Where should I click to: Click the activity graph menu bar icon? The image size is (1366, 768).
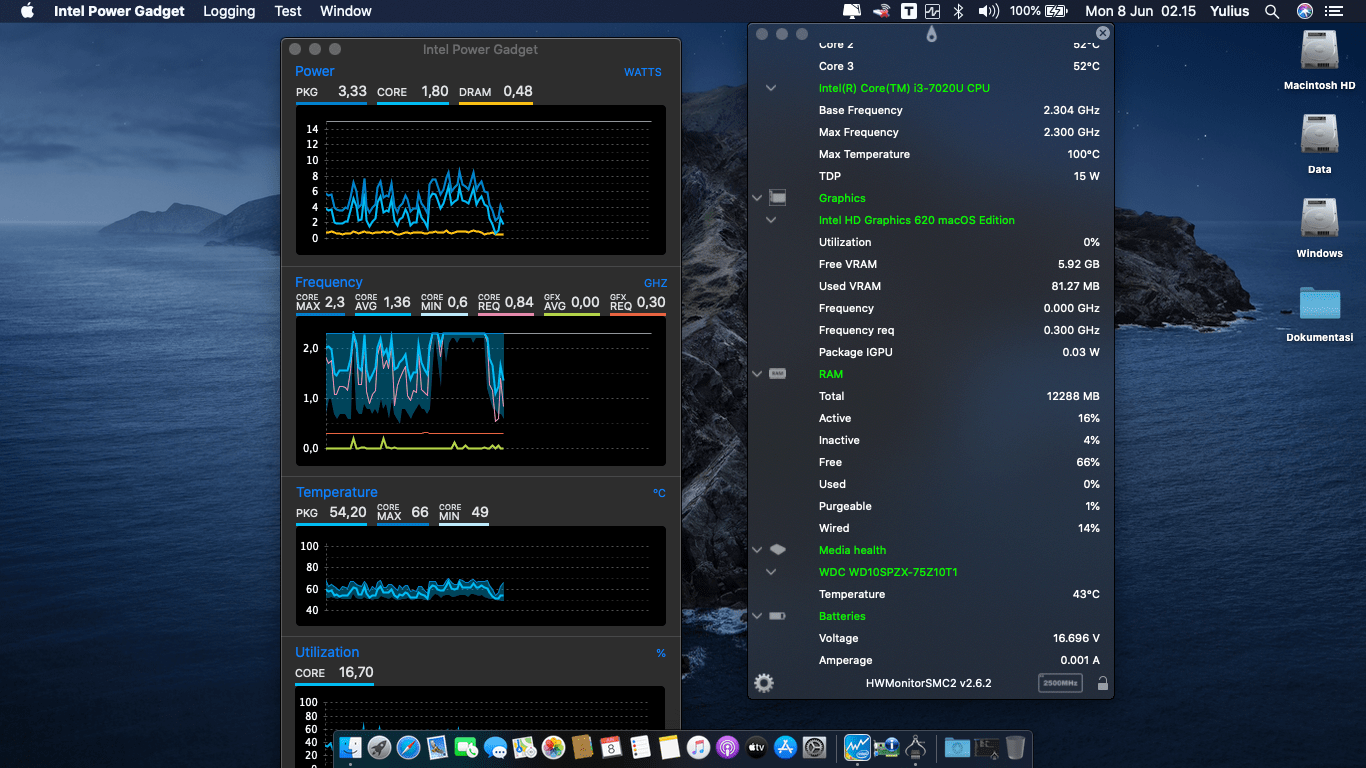pos(933,11)
